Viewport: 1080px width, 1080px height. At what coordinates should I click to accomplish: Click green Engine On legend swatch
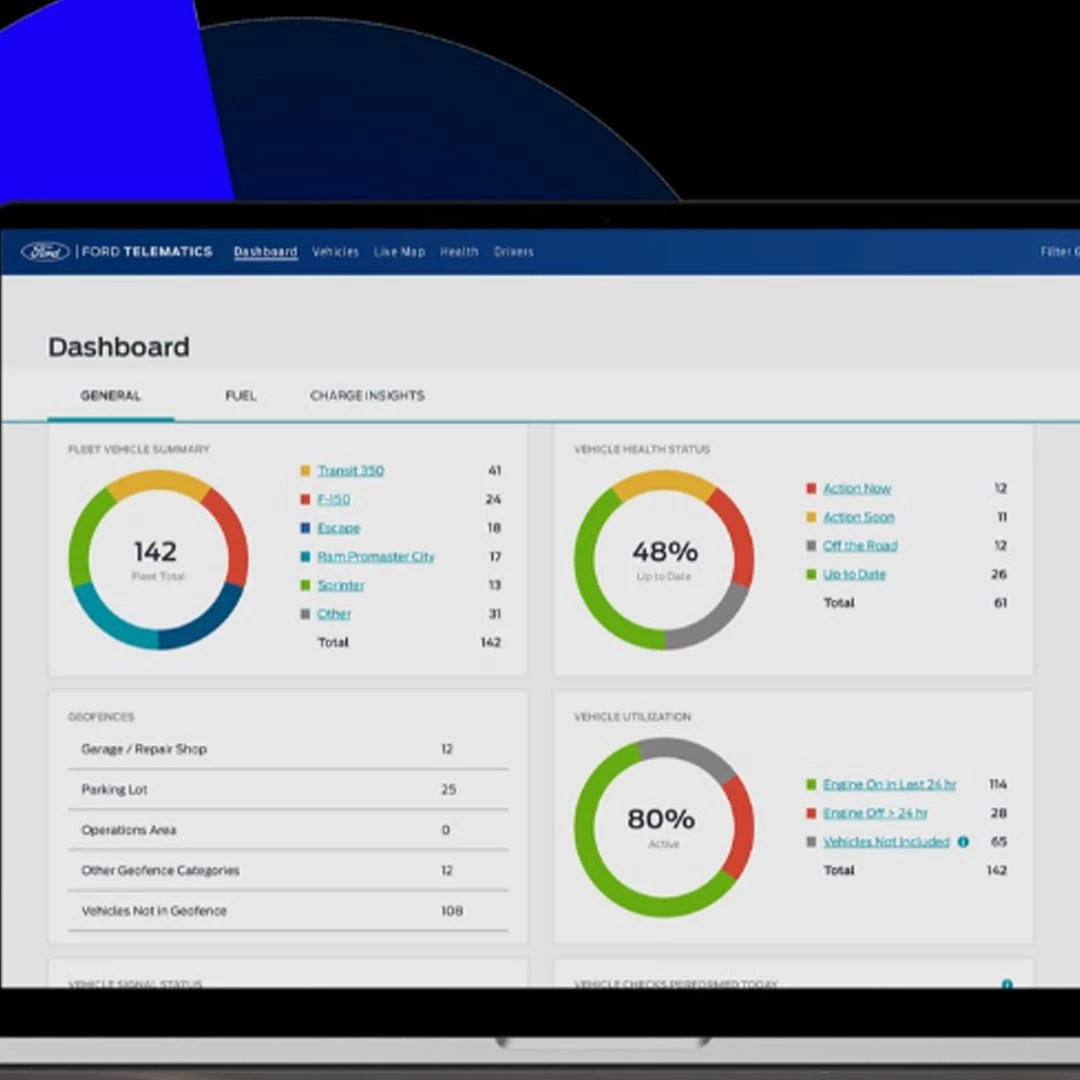pyautogui.click(x=811, y=785)
